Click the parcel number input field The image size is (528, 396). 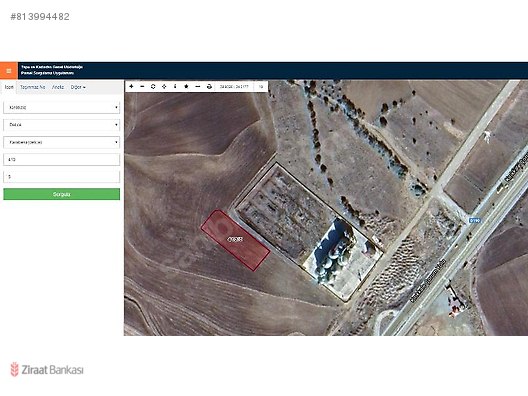tap(61, 176)
